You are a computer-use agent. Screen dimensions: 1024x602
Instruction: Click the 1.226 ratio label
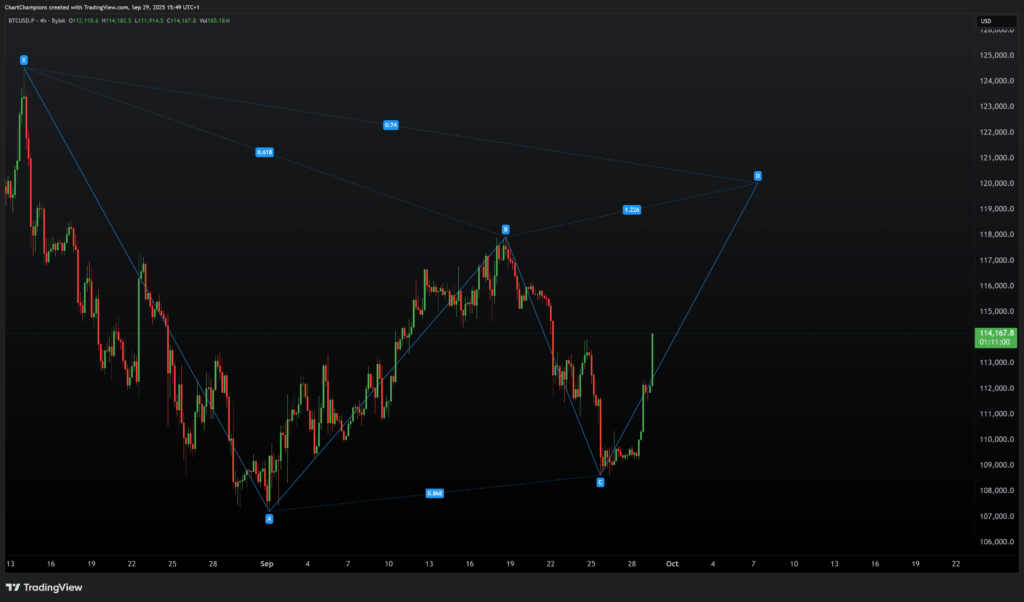631,210
